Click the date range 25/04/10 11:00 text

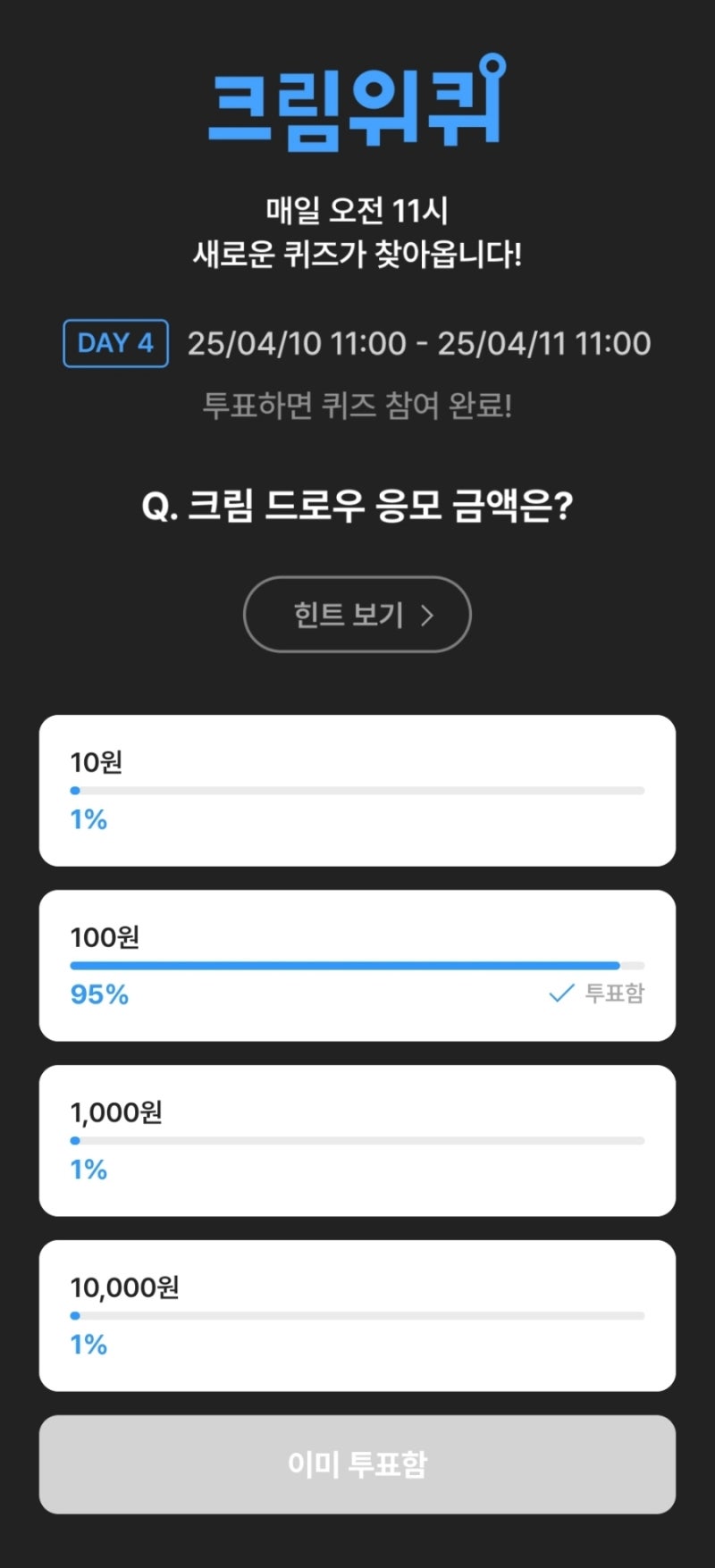(x=297, y=344)
